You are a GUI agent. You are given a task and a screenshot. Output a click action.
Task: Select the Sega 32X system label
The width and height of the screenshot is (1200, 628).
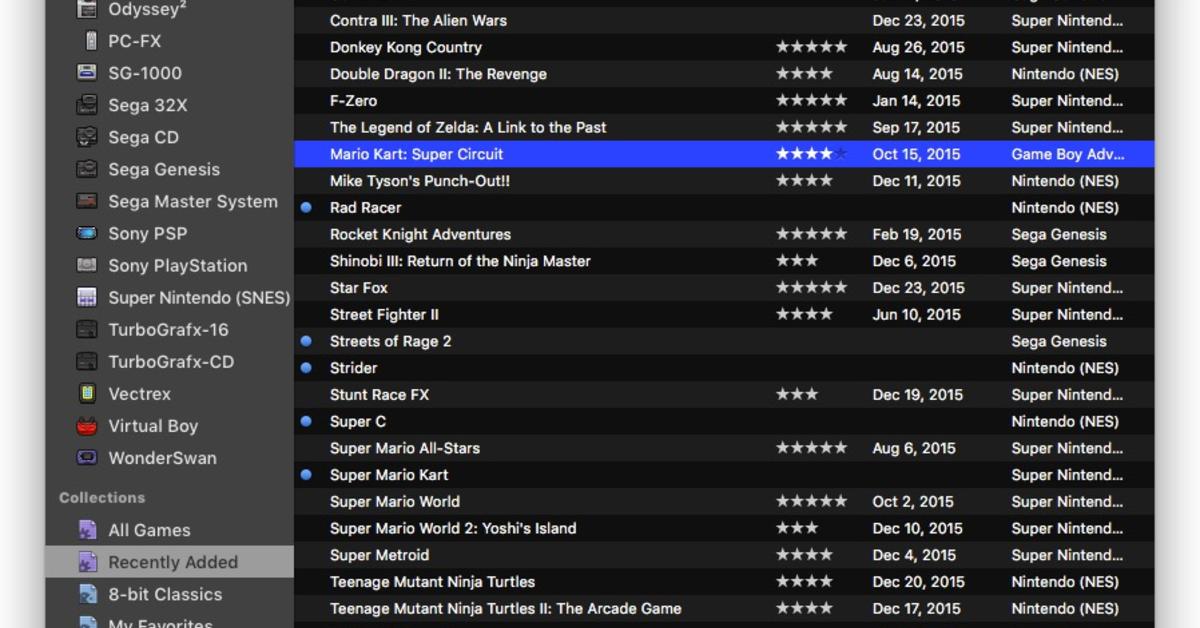point(148,105)
